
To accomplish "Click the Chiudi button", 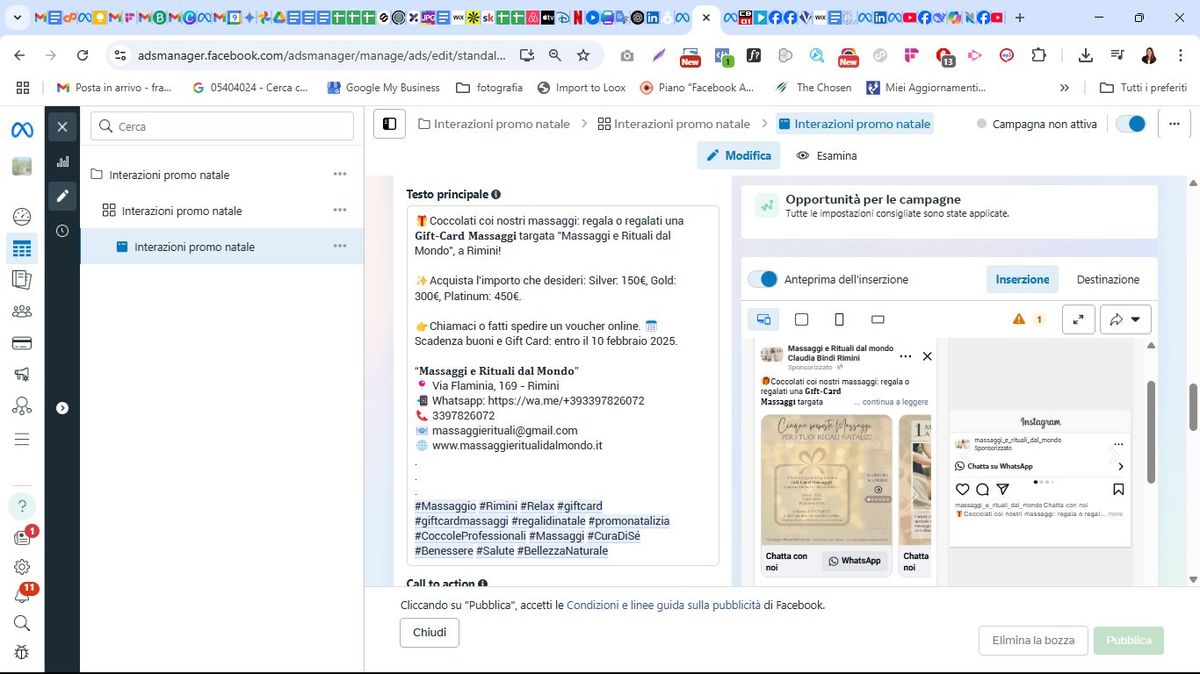I will tap(430, 633).
